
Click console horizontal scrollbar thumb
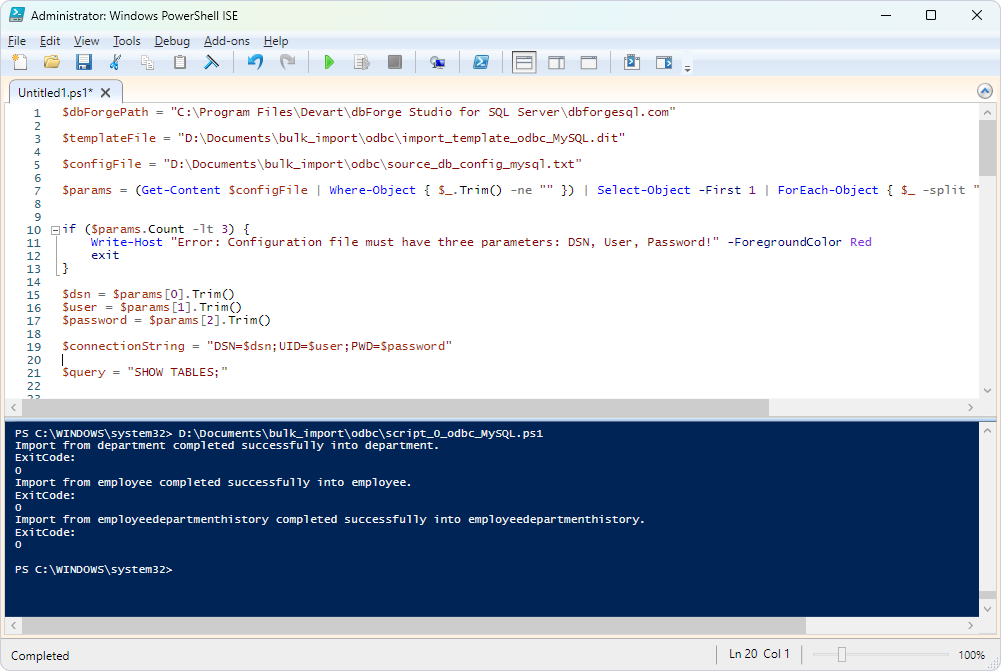[x=414, y=625]
